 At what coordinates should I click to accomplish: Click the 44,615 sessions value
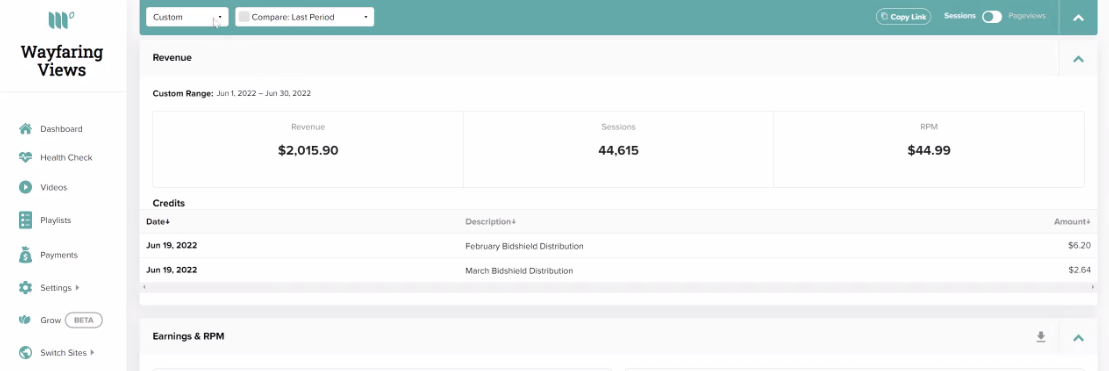click(618, 151)
